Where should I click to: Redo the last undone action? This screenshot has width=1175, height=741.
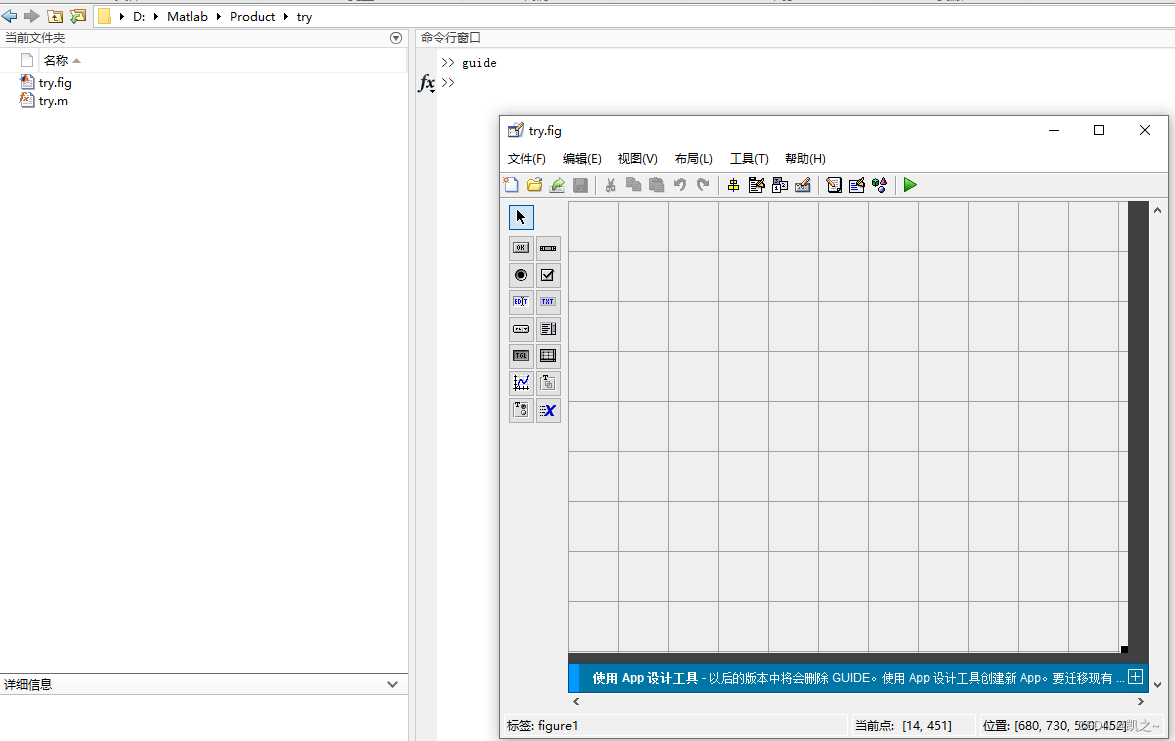click(x=703, y=185)
